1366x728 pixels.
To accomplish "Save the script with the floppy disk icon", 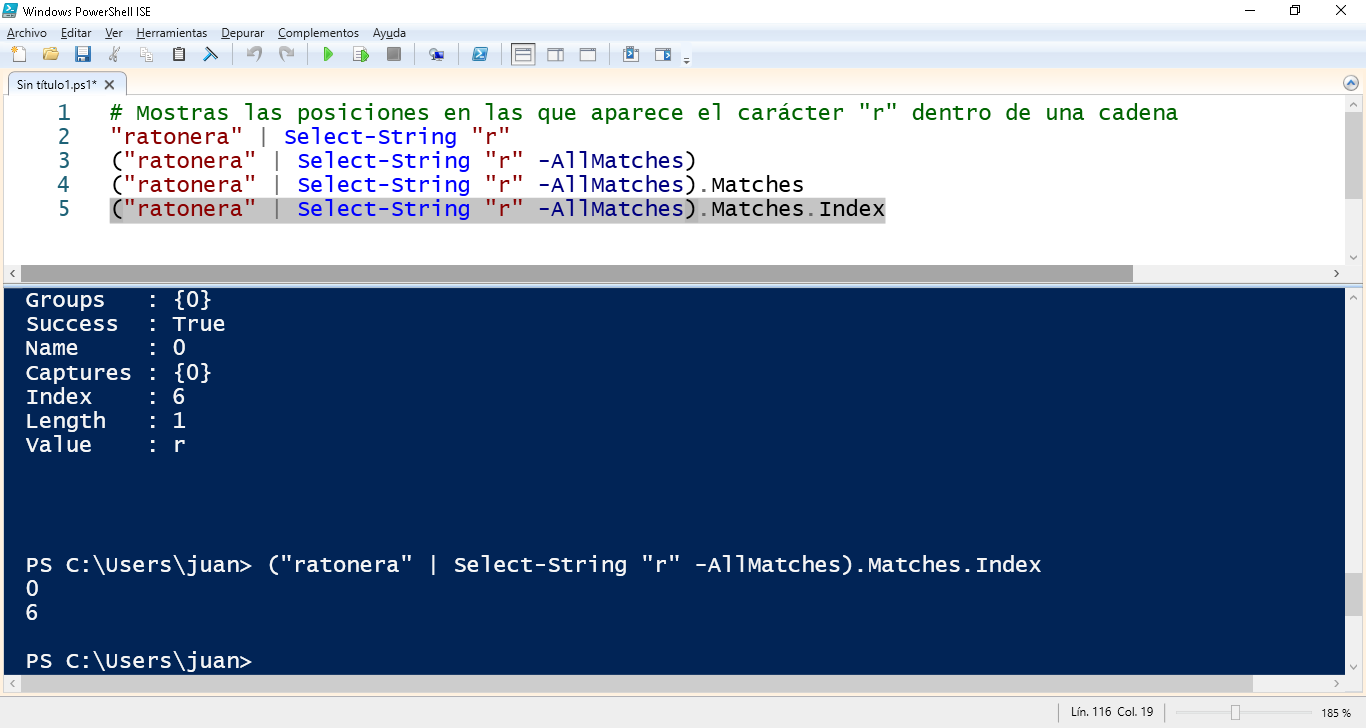I will pyautogui.click(x=82, y=54).
